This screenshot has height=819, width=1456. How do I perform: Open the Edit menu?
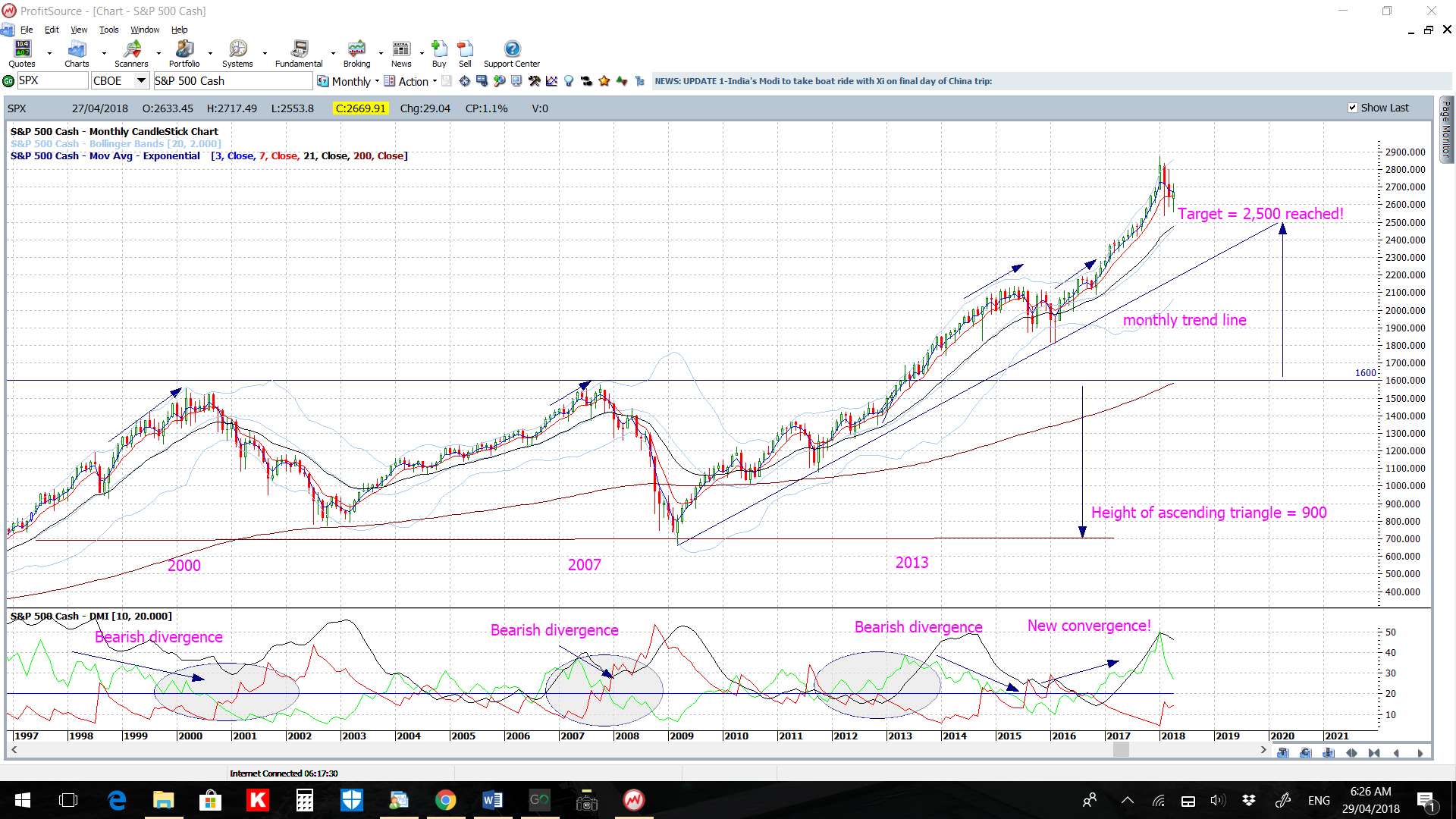[52, 30]
